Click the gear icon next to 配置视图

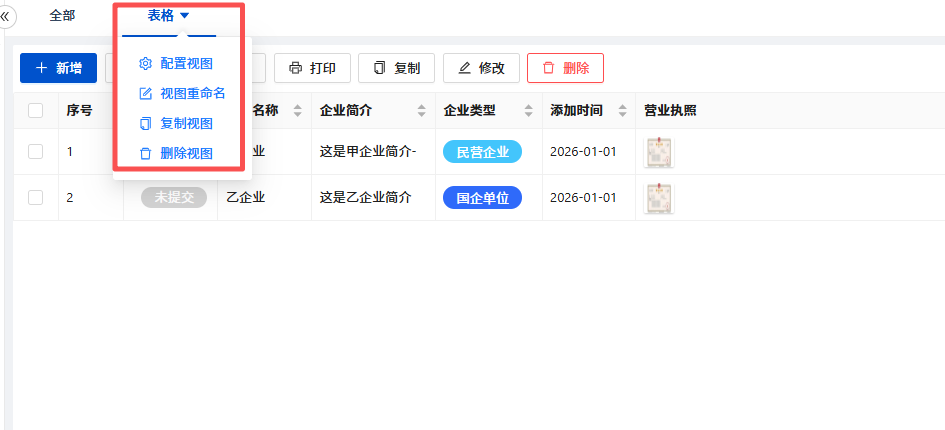tap(145, 63)
